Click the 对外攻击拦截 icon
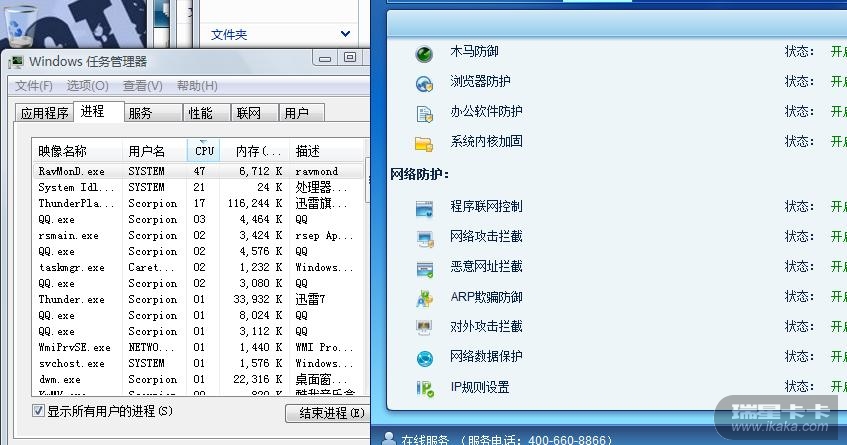Viewport: 847px width, 445px height. click(425, 328)
